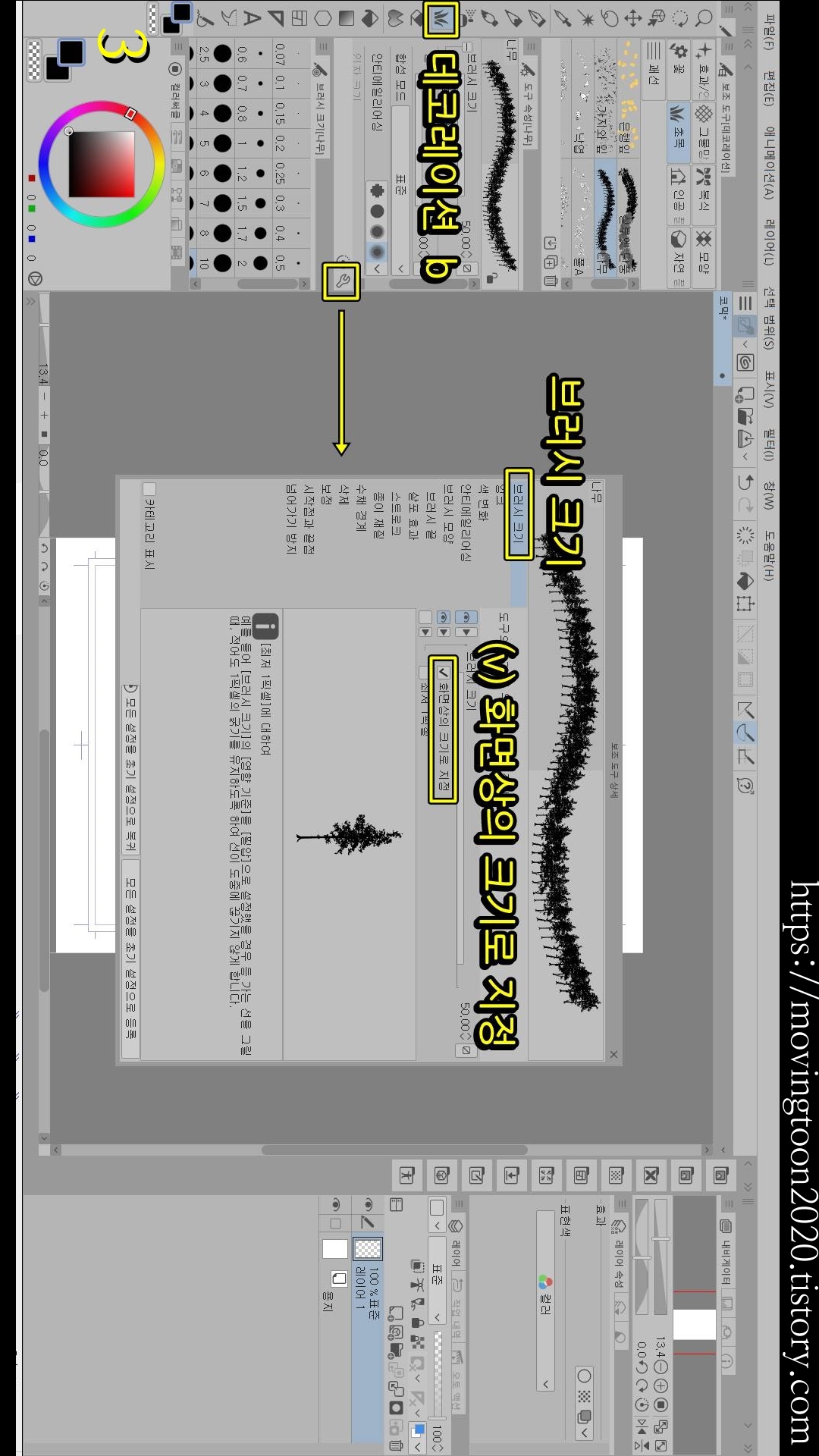Select the Move layer cross-arrows tool
Image resolution: width=819 pixels, height=1456 pixels.
click(x=632, y=17)
